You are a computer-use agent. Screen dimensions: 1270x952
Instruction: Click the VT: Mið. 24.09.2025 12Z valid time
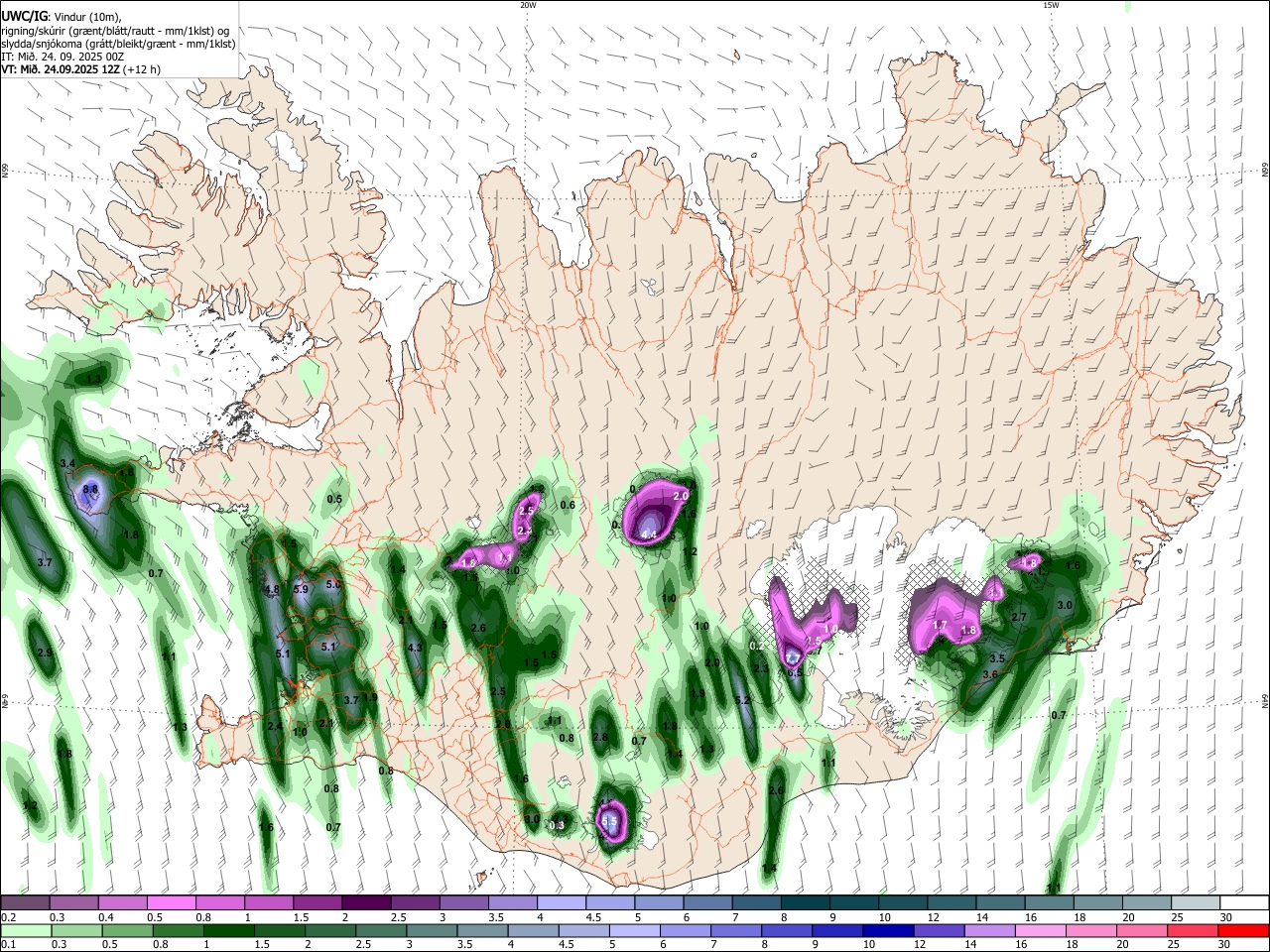point(61,70)
